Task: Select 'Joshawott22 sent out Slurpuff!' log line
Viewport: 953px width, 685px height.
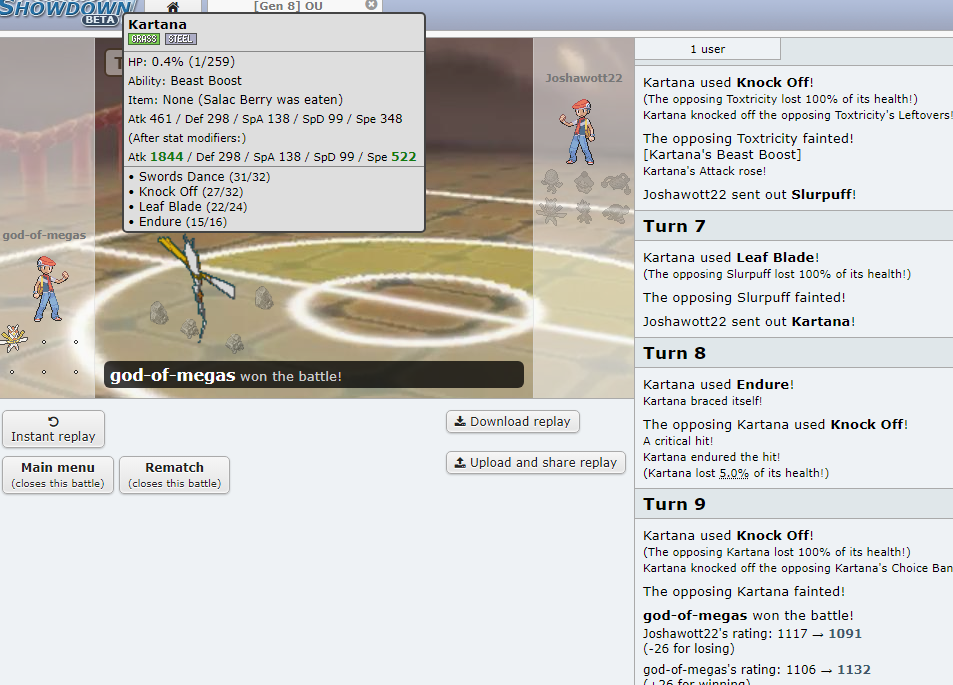Action: click(x=749, y=194)
